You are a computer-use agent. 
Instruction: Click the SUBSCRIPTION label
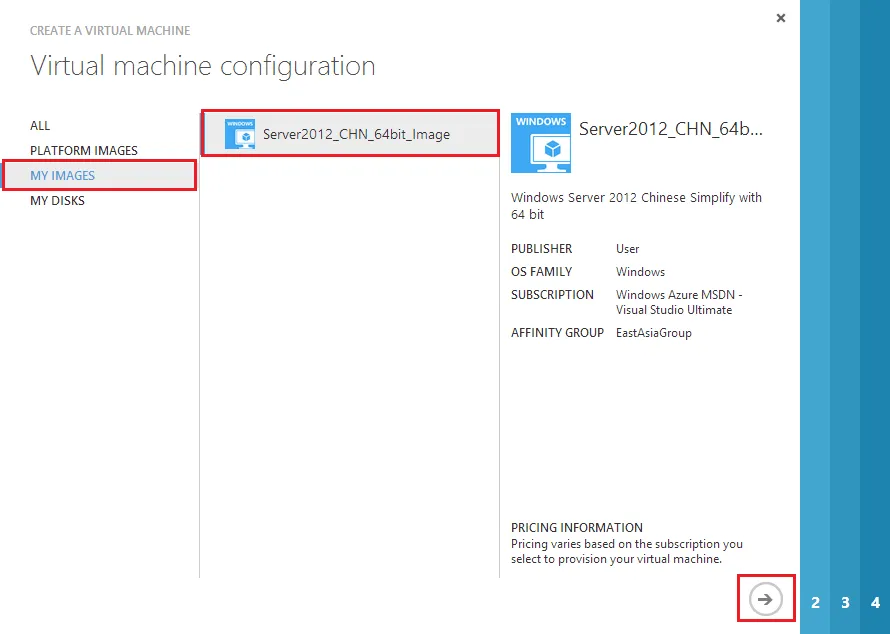coord(552,295)
